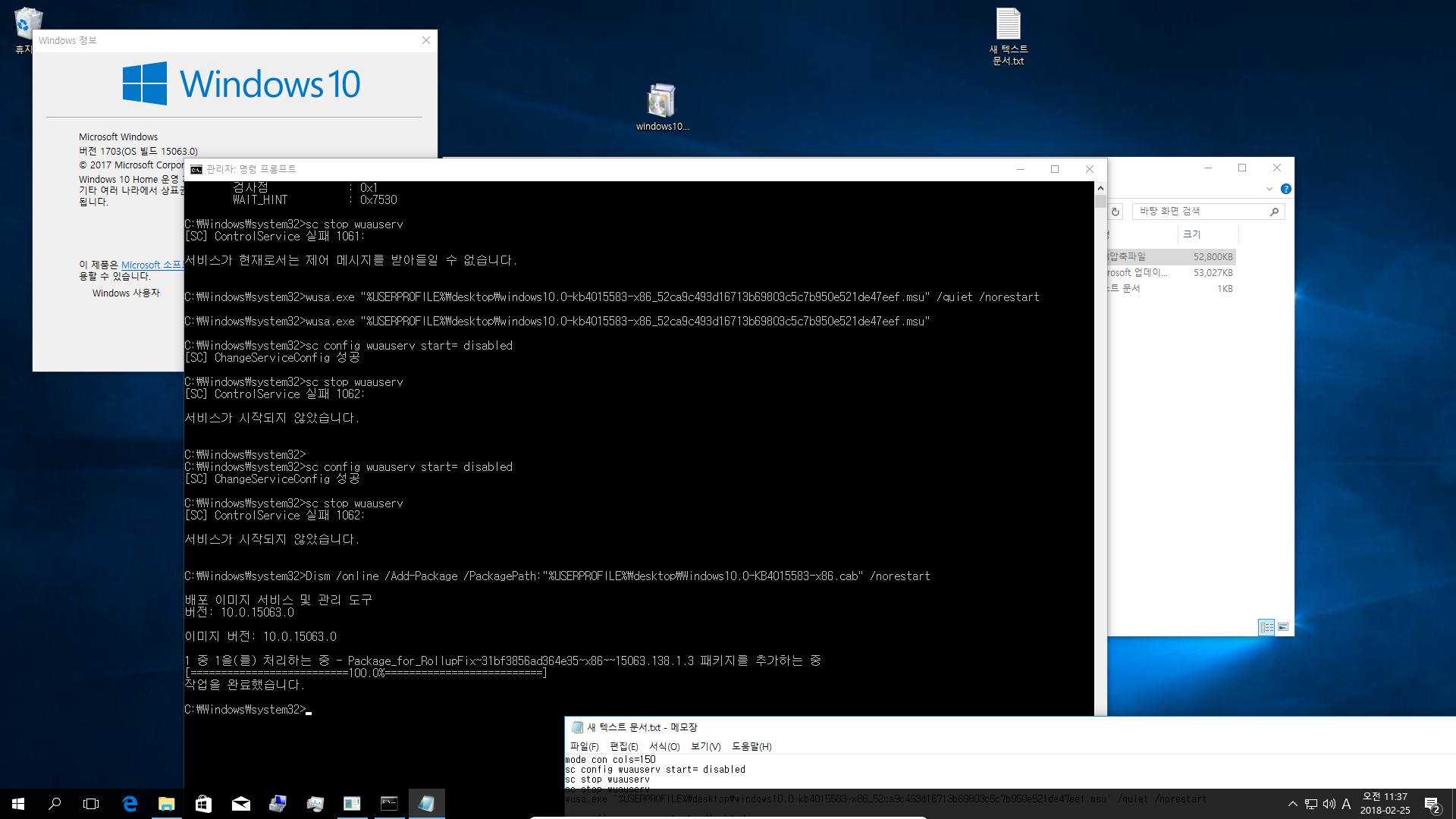Close the Command Prompt window

click(x=1090, y=169)
